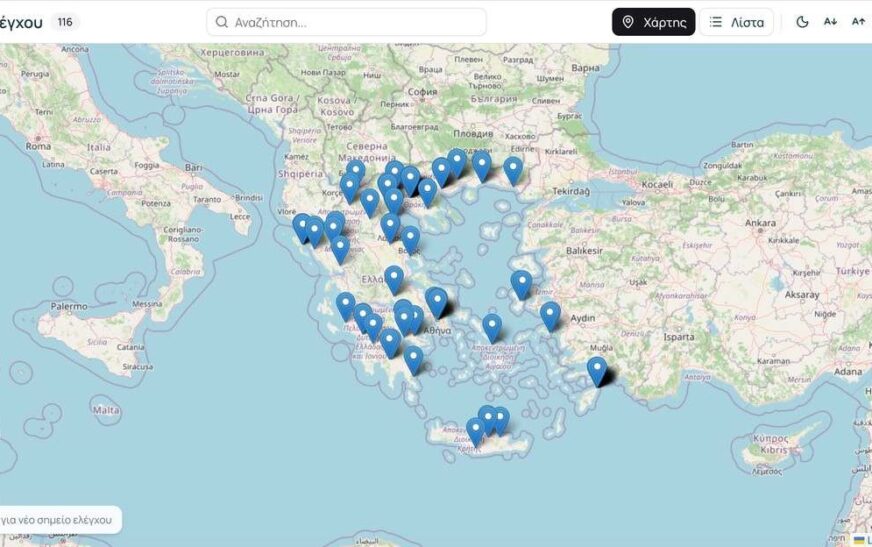Select the leftmost map pin on Crete
Viewport: 872px width, 547px height.
coord(475,432)
